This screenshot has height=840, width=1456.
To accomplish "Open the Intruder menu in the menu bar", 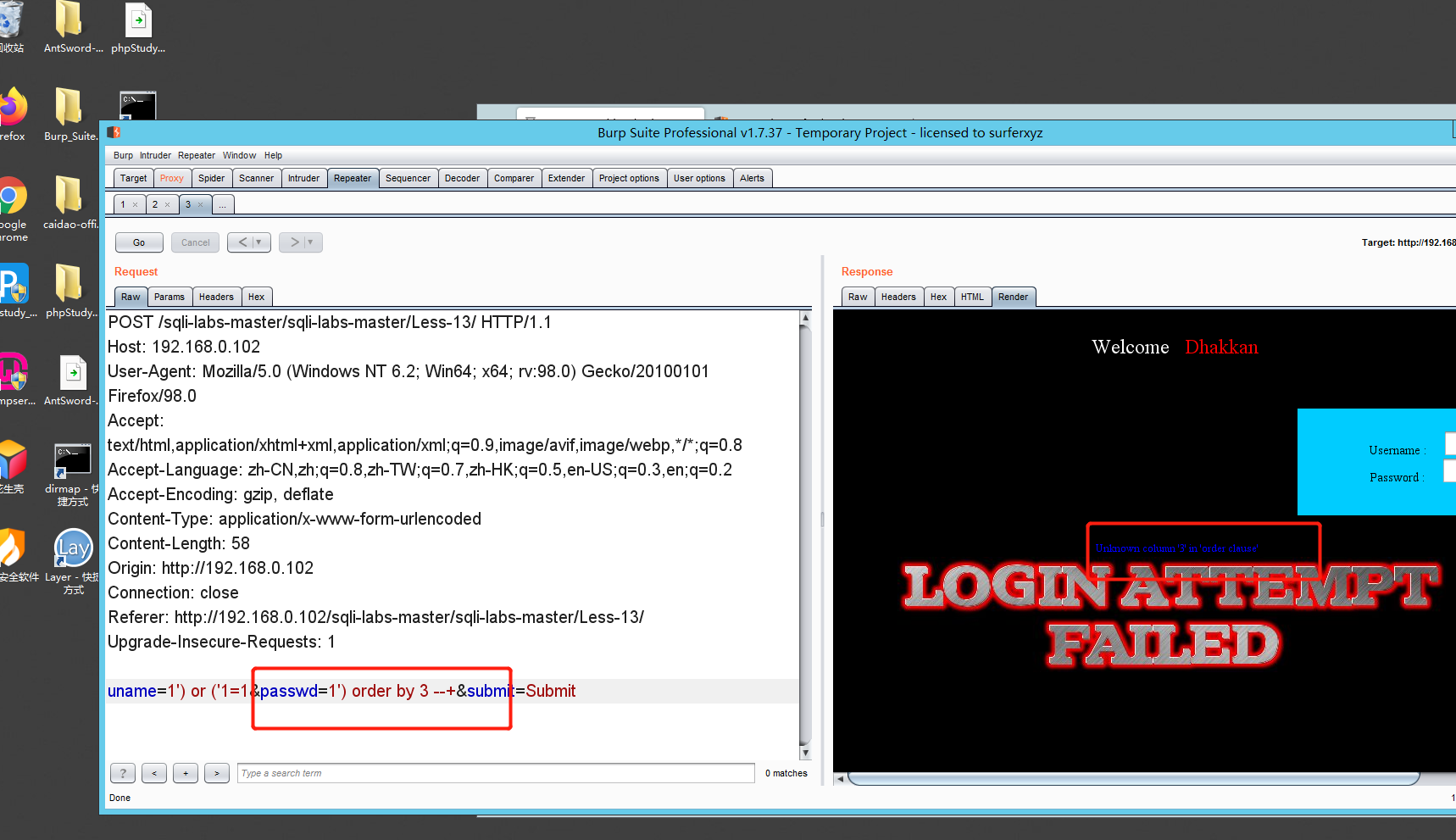I will (155, 155).
